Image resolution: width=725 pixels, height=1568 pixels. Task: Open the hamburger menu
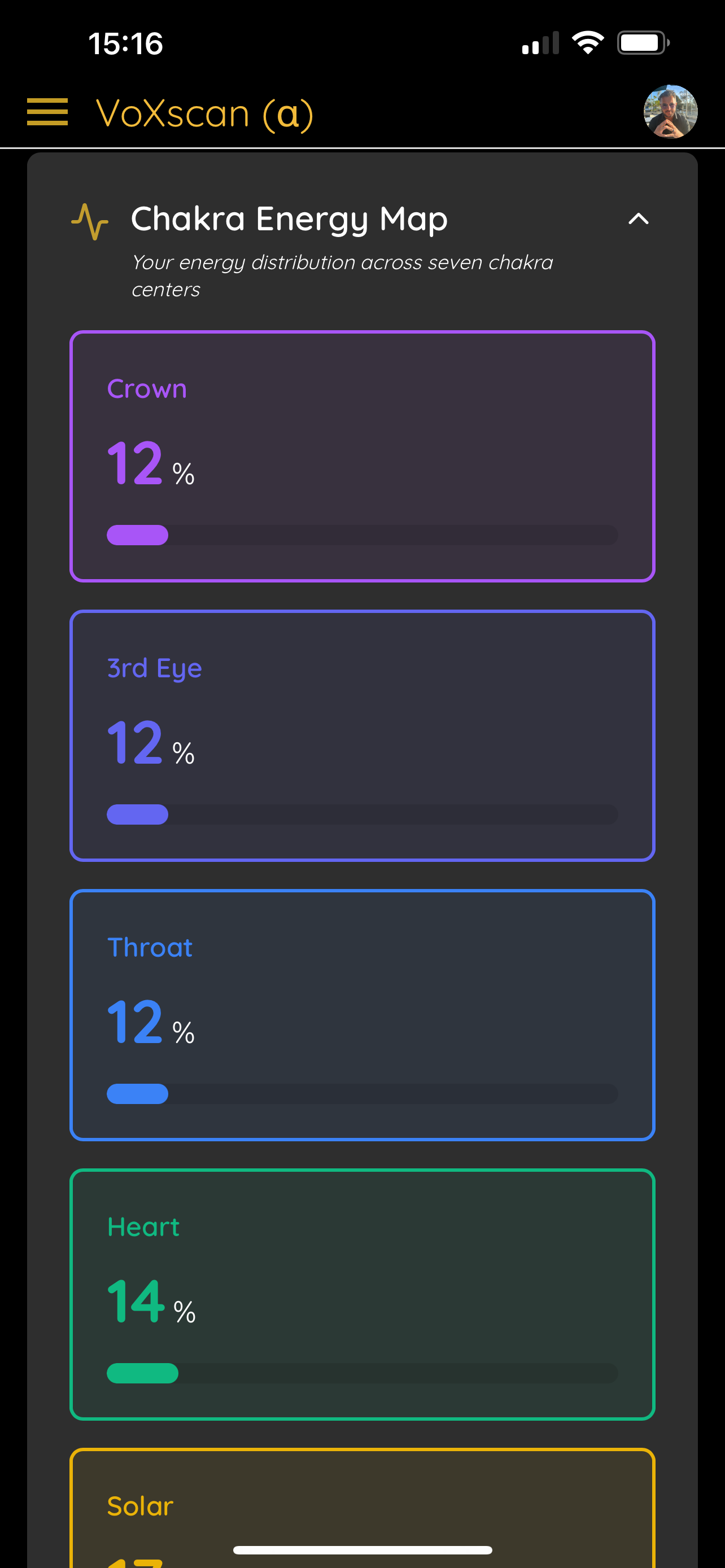(x=47, y=113)
